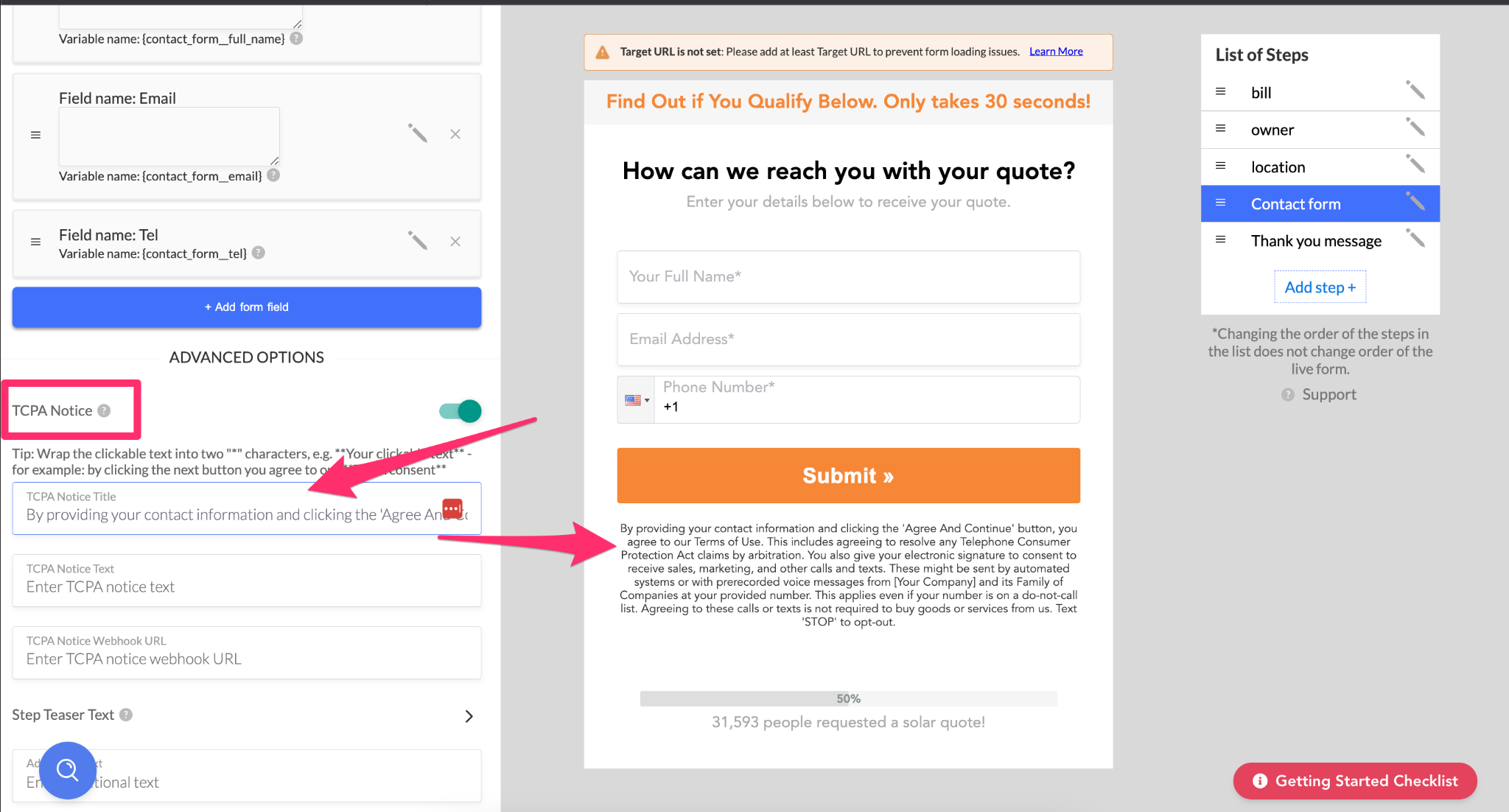Open help tooltip for TCPA Notice
Image resolution: width=1509 pixels, height=812 pixels.
(105, 410)
